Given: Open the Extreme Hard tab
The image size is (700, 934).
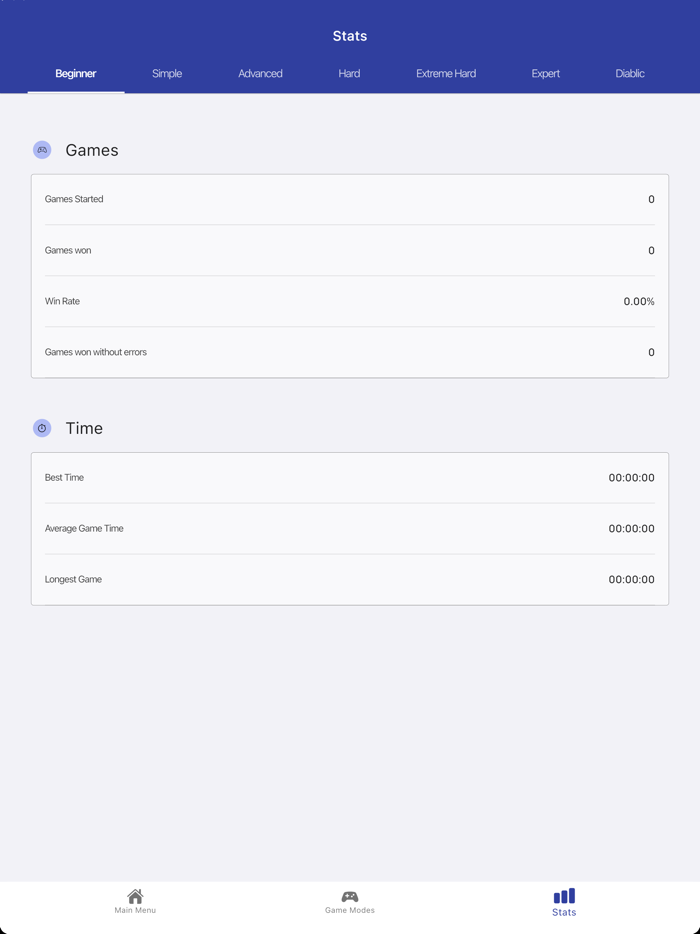Looking at the screenshot, I should (445, 73).
